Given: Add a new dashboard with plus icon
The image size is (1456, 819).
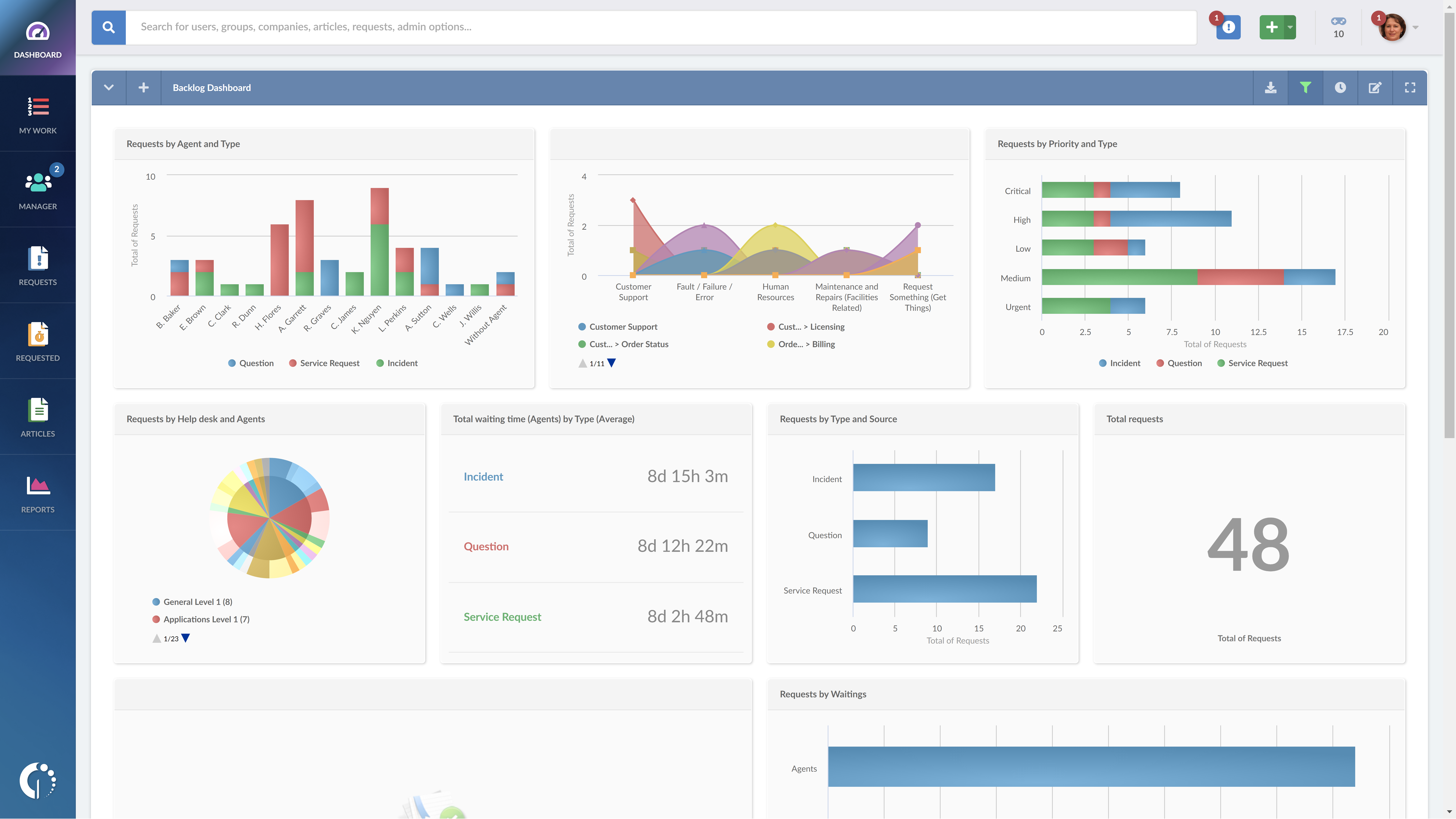Looking at the screenshot, I should click(144, 88).
